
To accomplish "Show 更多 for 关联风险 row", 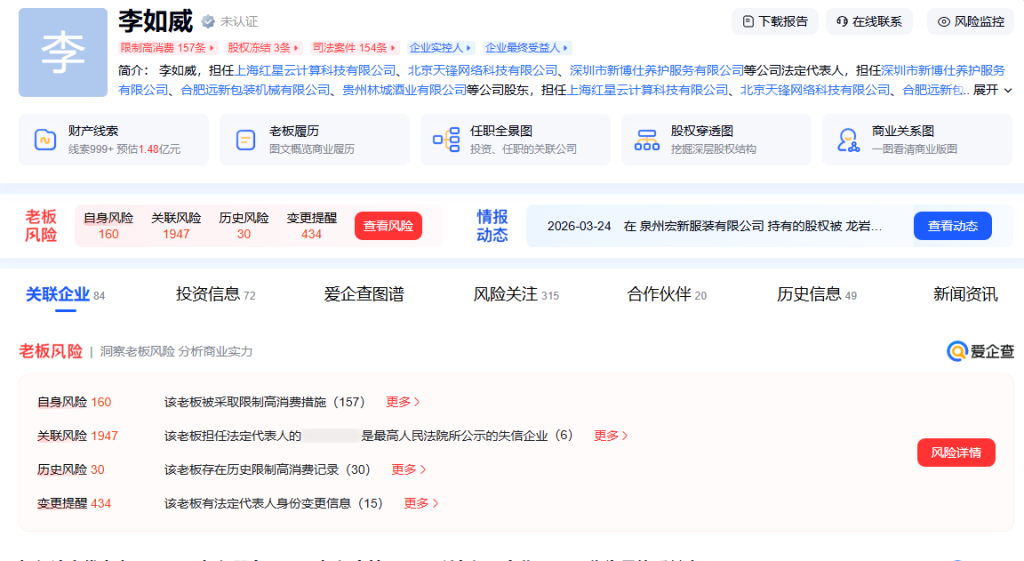I will click(610, 436).
